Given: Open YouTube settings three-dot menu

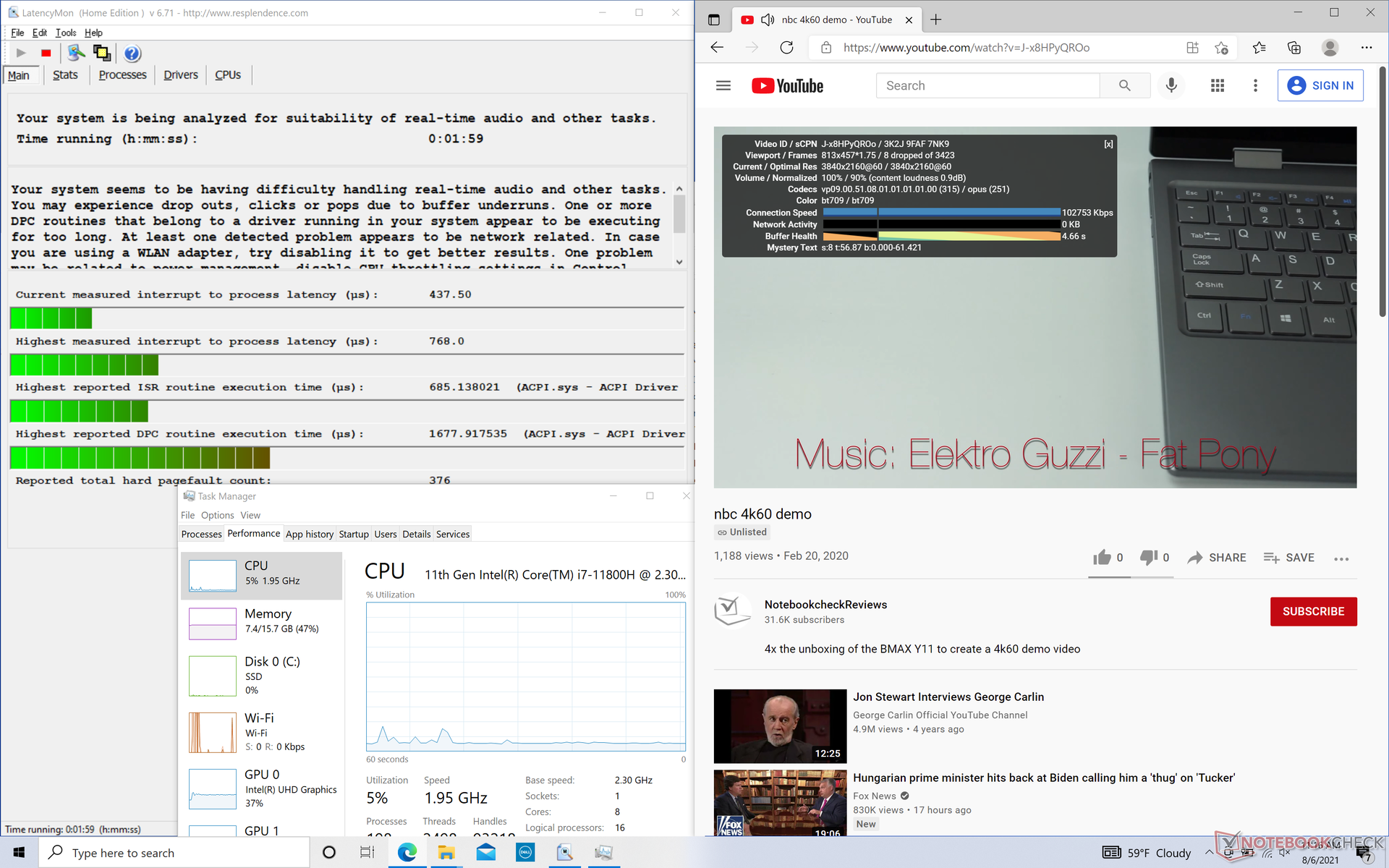Looking at the screenshot, I should [1255, 85].
